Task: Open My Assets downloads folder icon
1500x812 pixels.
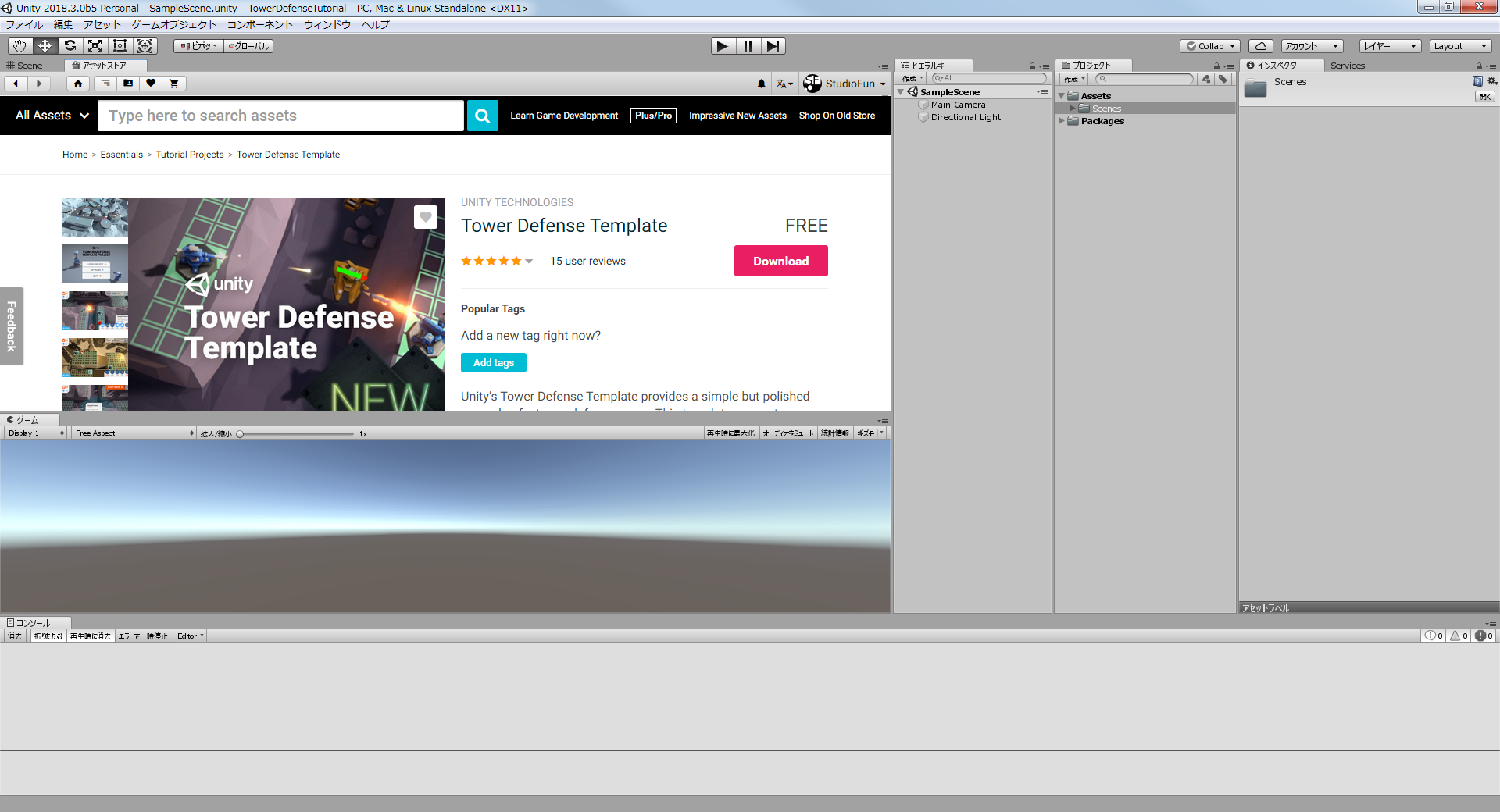Action: (128, 84)
